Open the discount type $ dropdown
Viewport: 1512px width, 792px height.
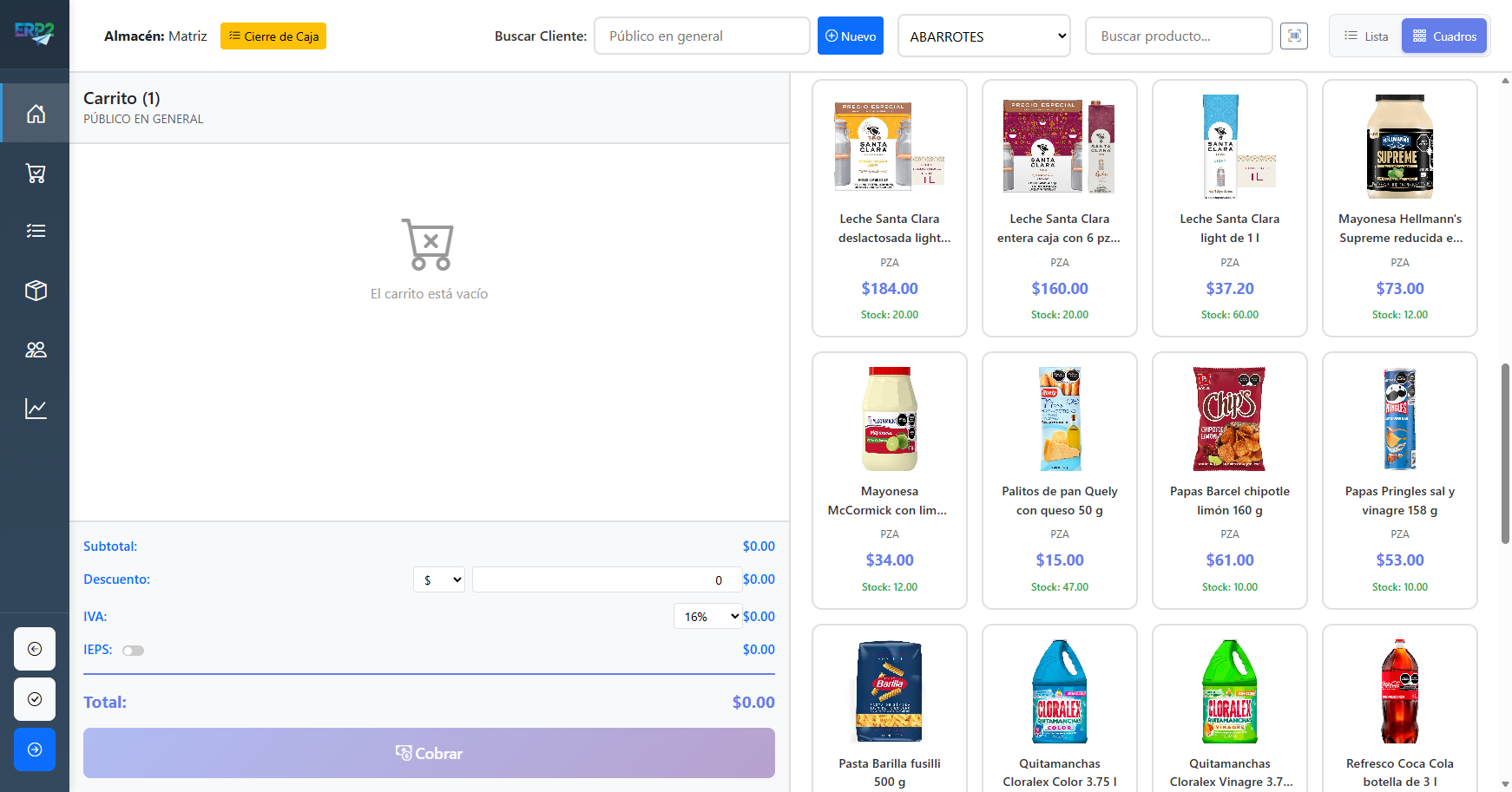(438, 580)
